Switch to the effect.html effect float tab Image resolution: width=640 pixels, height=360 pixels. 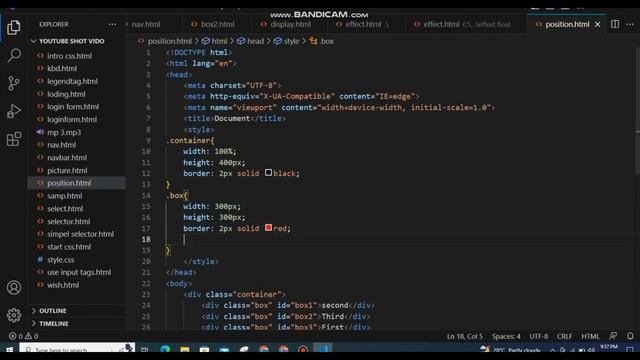point(466,24)
